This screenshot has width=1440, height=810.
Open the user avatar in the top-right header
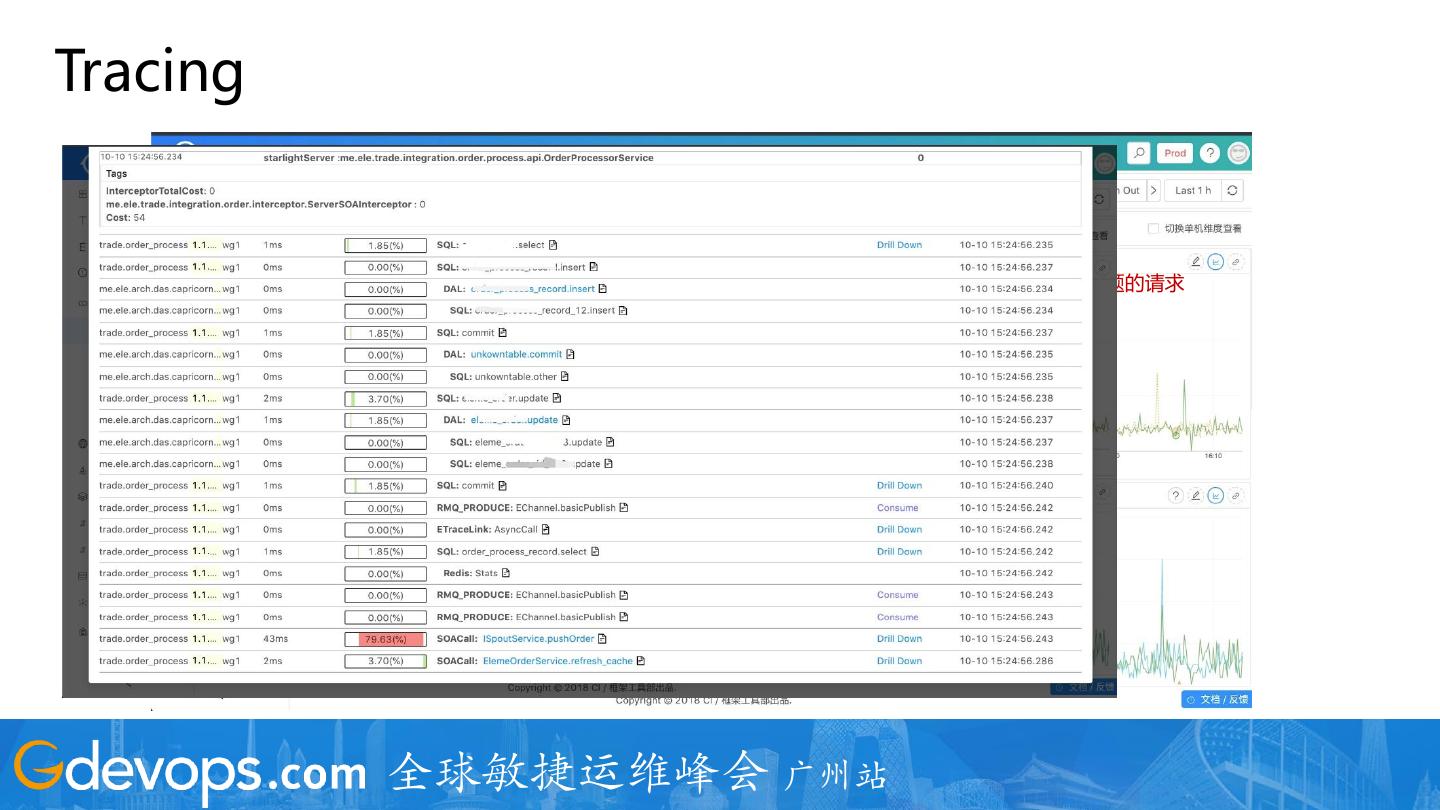point(1239,153)
